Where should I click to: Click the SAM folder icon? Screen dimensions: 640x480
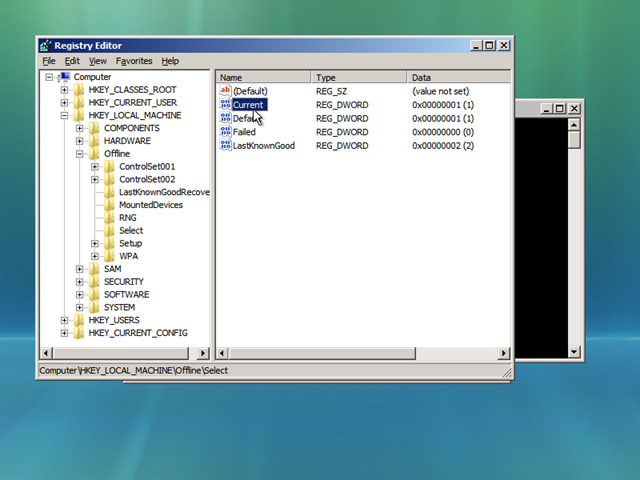click(94, 269)
